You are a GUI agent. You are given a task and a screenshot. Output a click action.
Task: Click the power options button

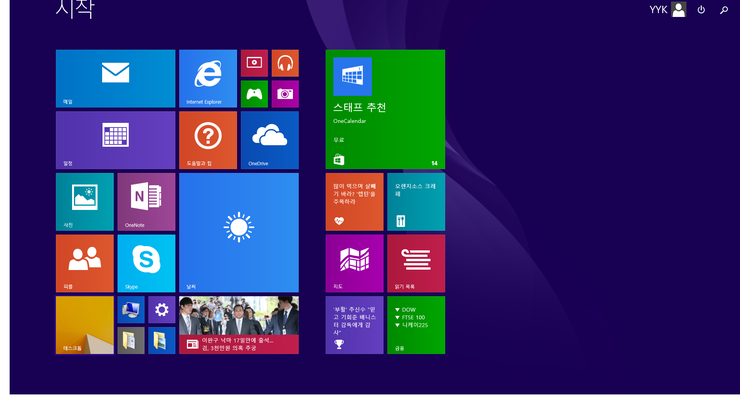701,9
